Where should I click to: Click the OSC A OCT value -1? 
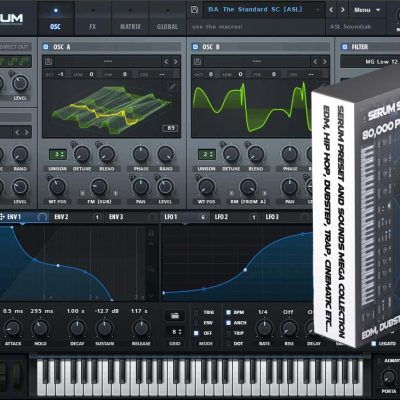pyautogui.click(x=60, y=74)
